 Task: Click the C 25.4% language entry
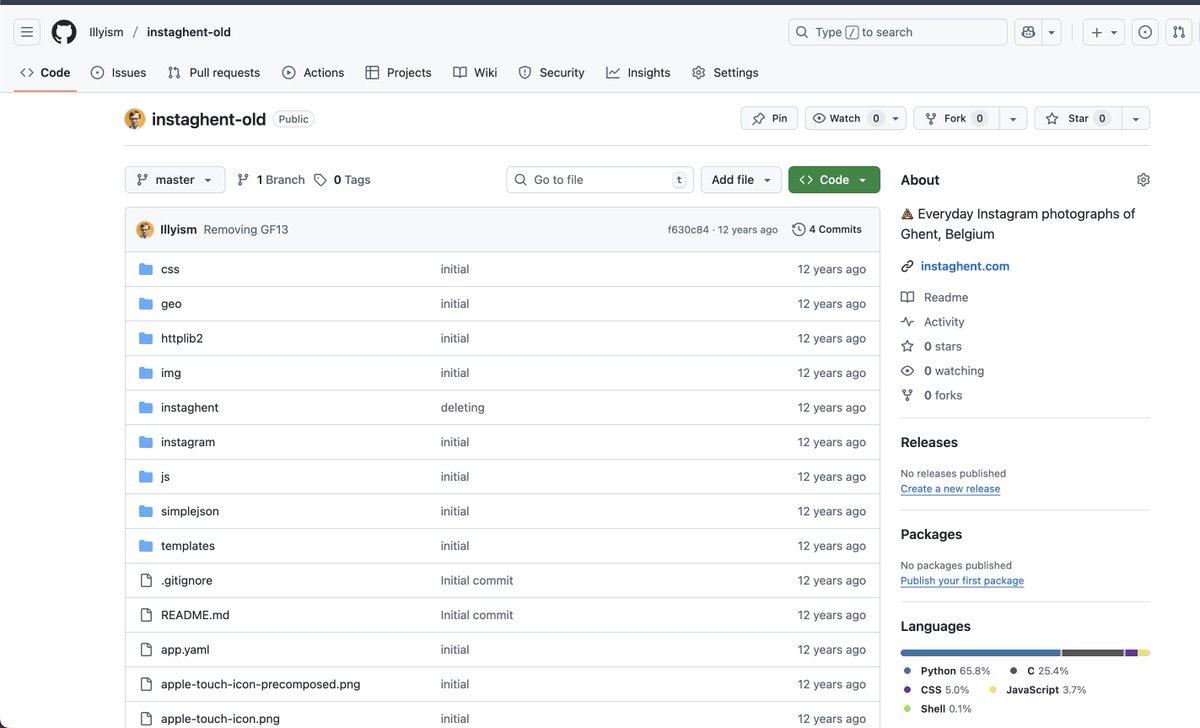(x=1040, y=671)
